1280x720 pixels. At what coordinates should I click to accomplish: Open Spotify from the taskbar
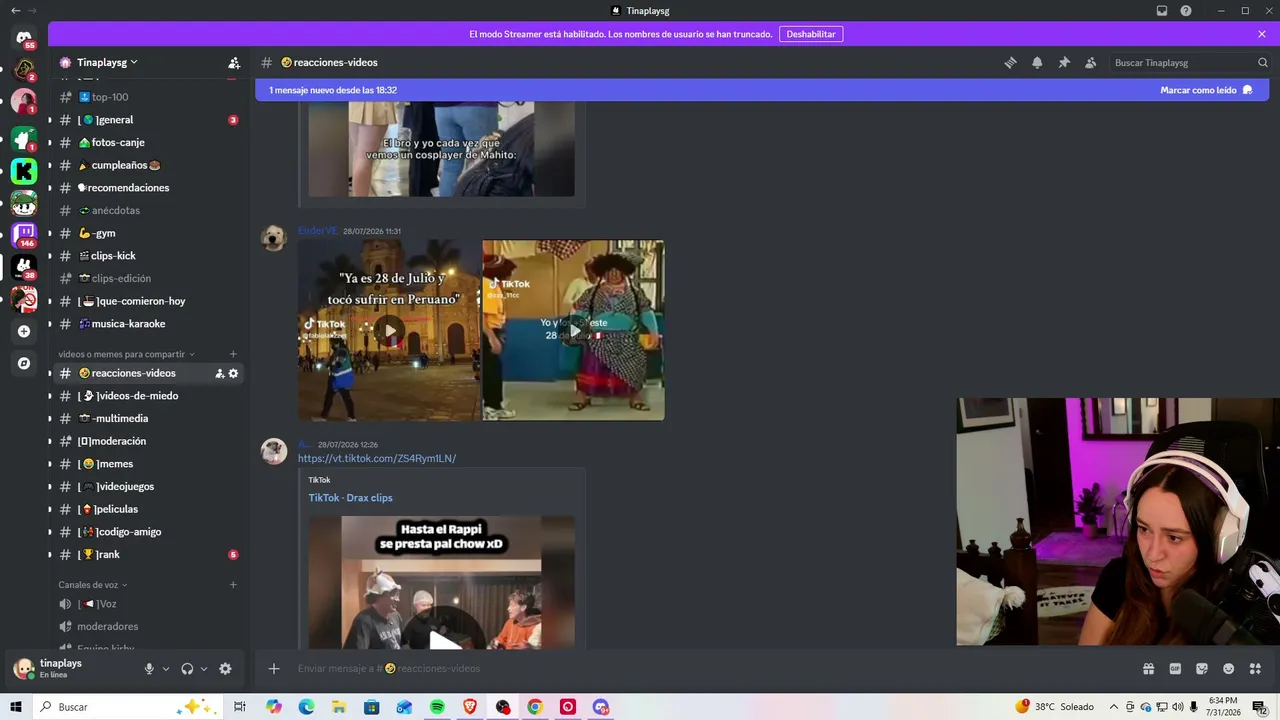pyautogui.click(x=437, y=707)
